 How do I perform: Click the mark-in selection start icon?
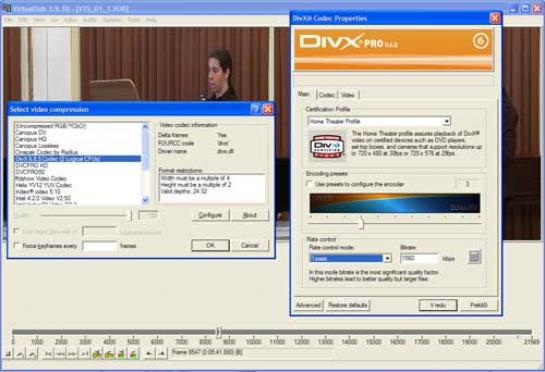point(149,354)
